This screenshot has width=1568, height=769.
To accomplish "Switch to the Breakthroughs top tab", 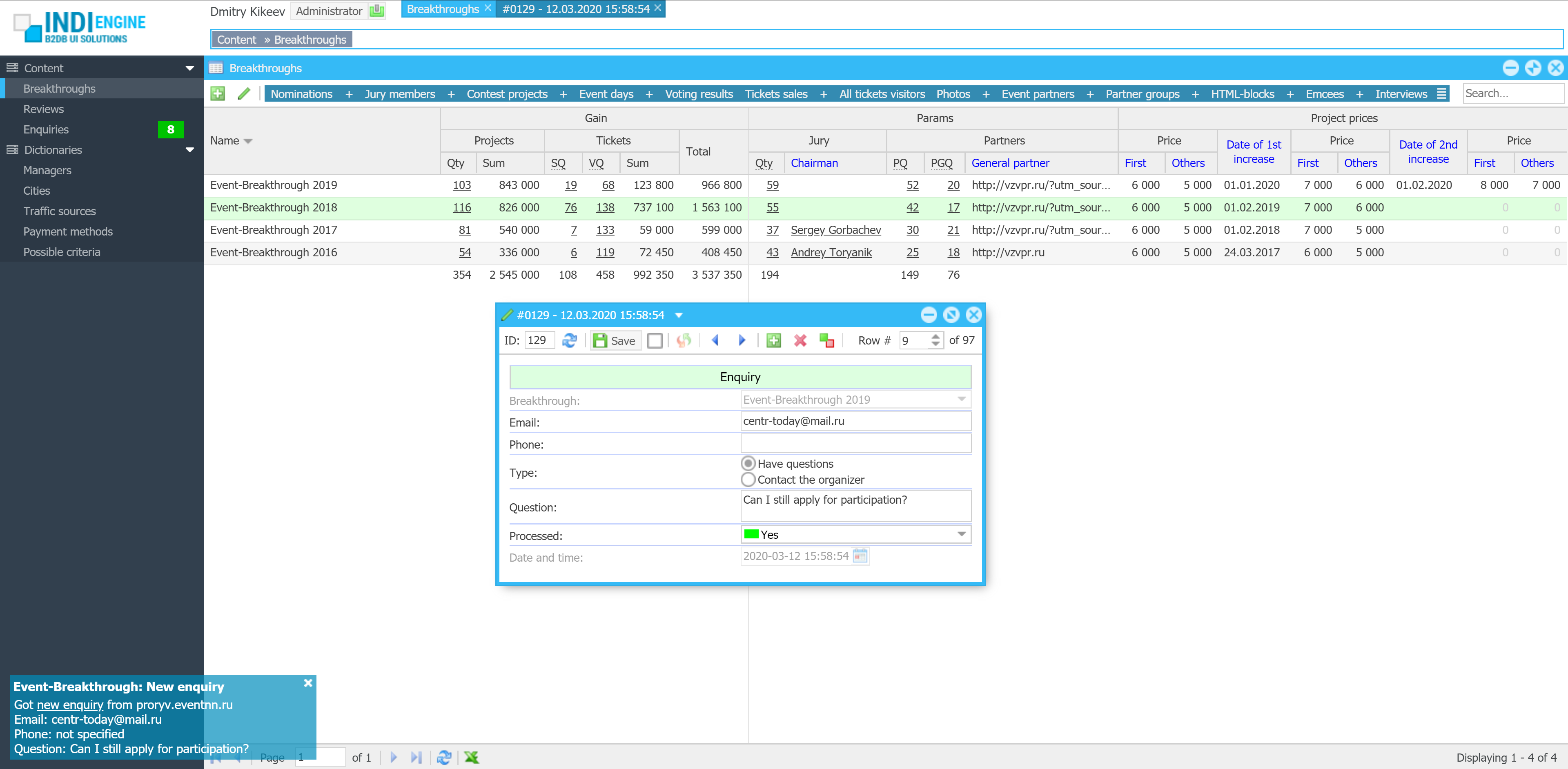I will tap(443, 9).
